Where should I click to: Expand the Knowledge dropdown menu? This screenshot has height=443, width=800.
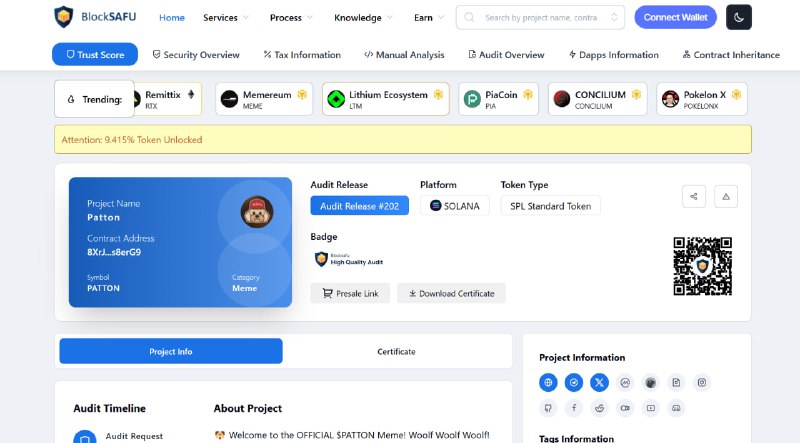363,17
